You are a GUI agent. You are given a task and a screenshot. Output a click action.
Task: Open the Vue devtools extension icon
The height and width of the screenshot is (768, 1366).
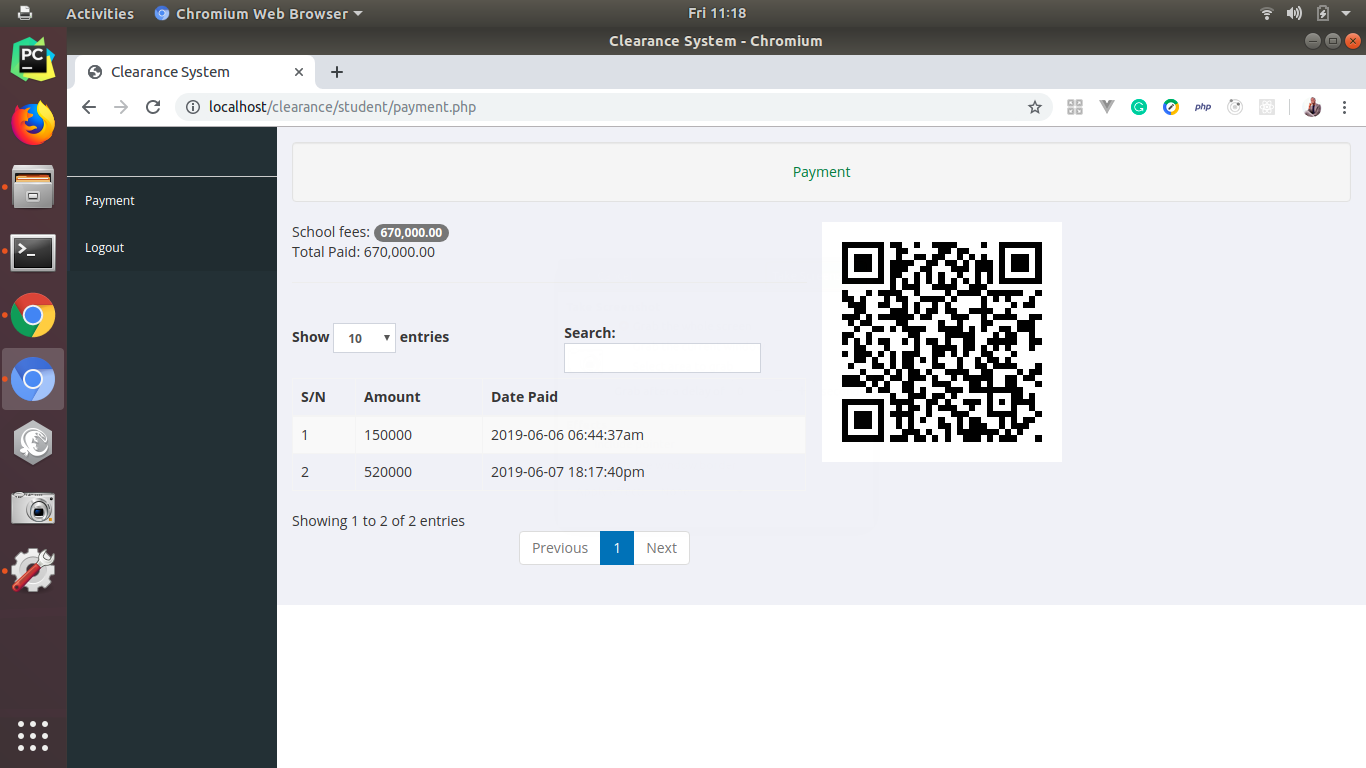pyautogui.click(x=1107, y=107)
